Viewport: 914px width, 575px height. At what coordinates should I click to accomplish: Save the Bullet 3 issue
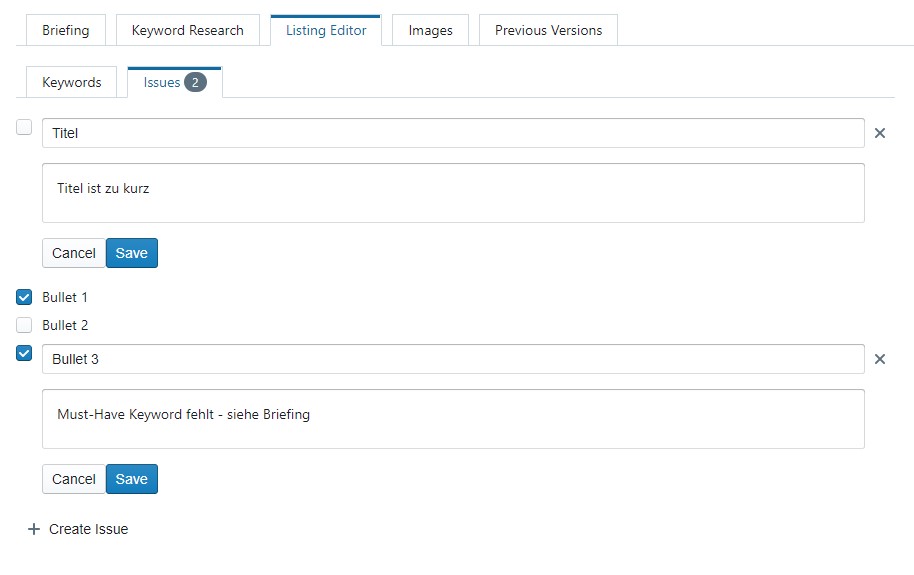[x=131, y=479]
